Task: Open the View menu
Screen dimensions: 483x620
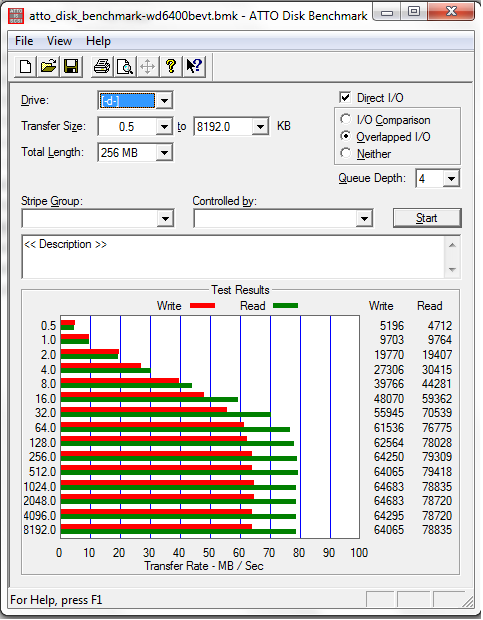Action: [x=59, y=41]
